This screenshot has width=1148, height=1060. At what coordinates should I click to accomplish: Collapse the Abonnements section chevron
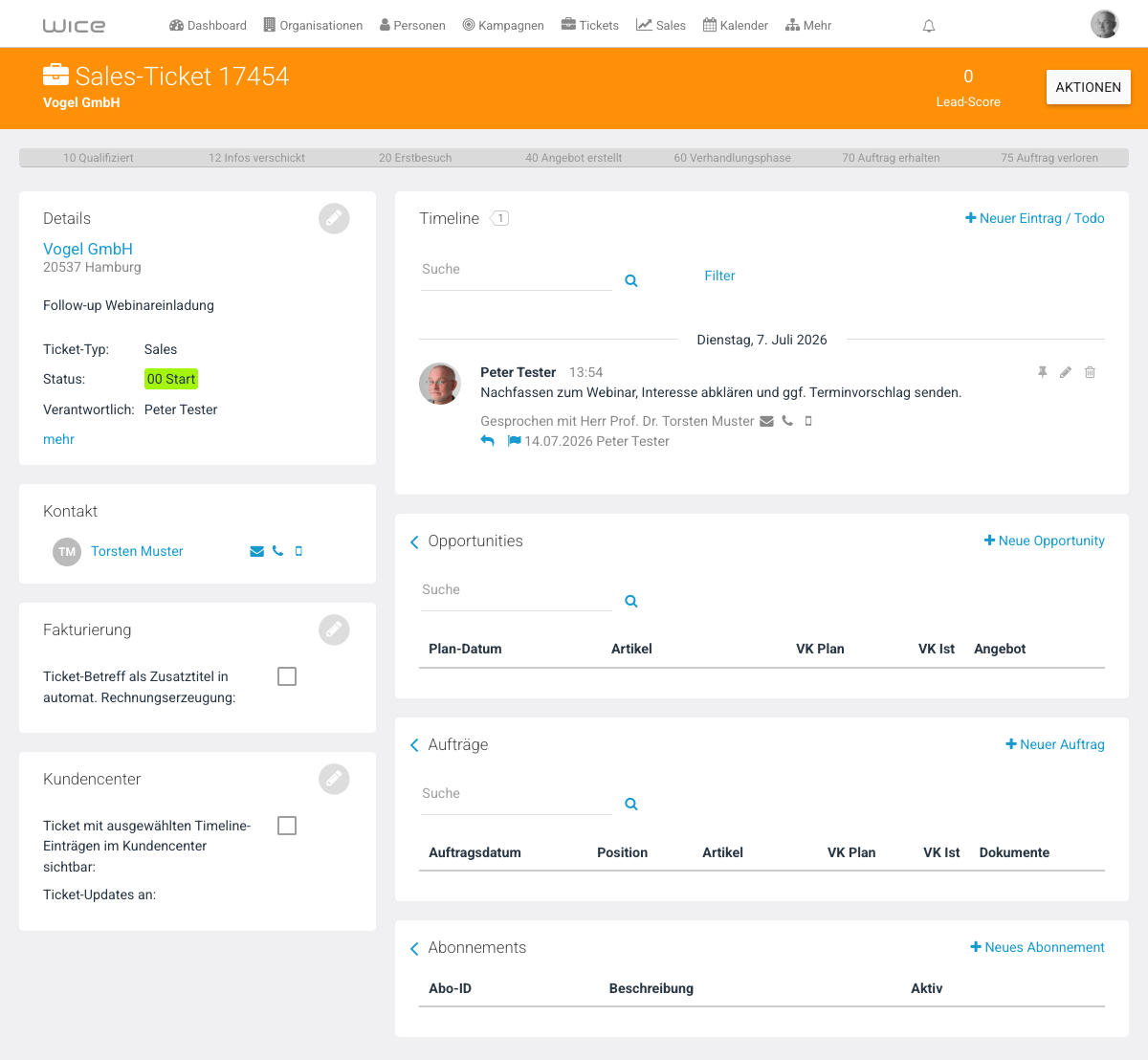pos(414,948)
